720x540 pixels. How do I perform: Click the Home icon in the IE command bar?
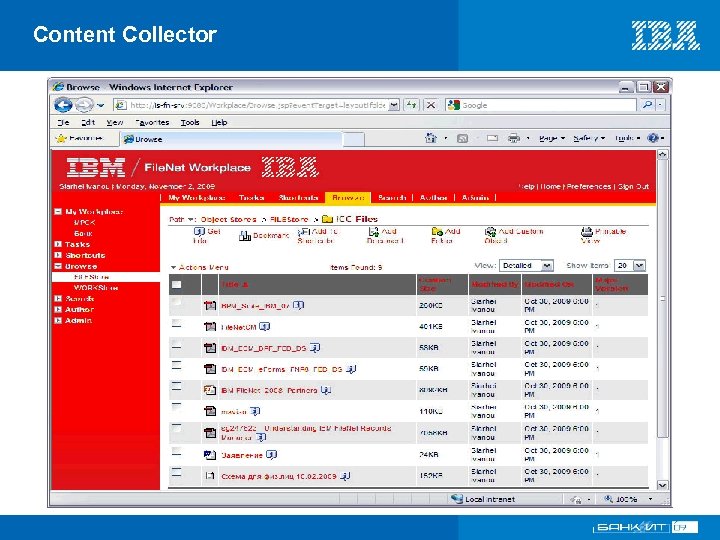[431, 138]
